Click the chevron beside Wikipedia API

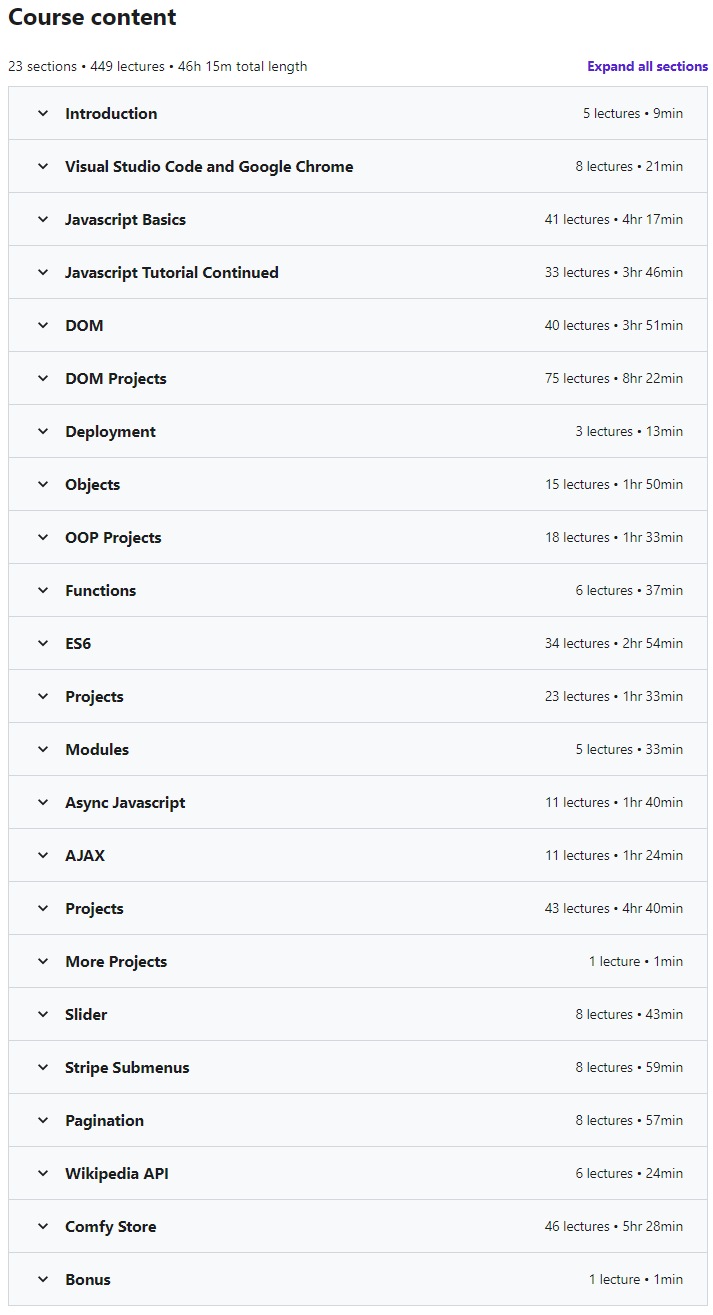pyautogui.click(x=43, y=1174)
